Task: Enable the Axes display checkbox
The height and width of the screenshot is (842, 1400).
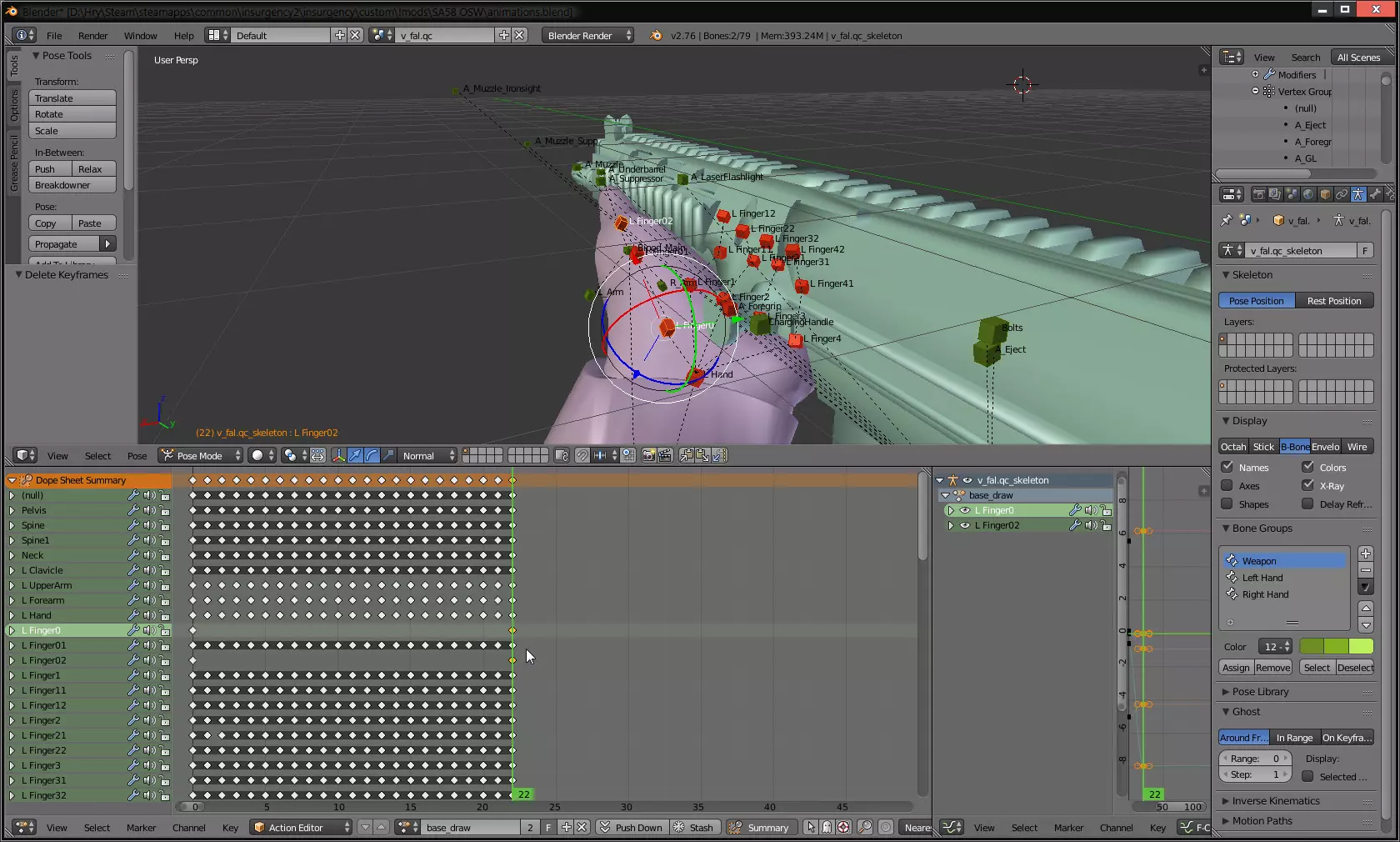Action: tap(1227, 486)
